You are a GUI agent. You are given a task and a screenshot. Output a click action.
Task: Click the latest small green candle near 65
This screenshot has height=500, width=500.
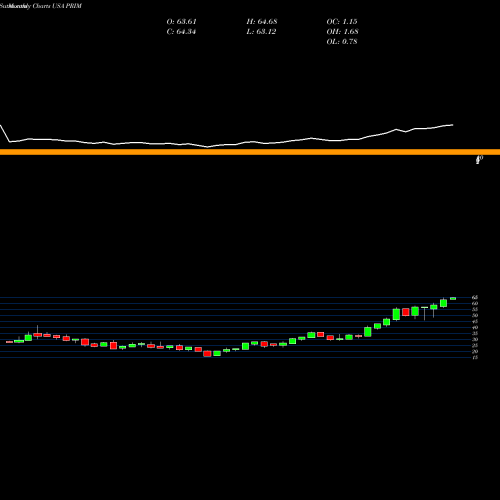pyautogui.click(x=453, y=298)
